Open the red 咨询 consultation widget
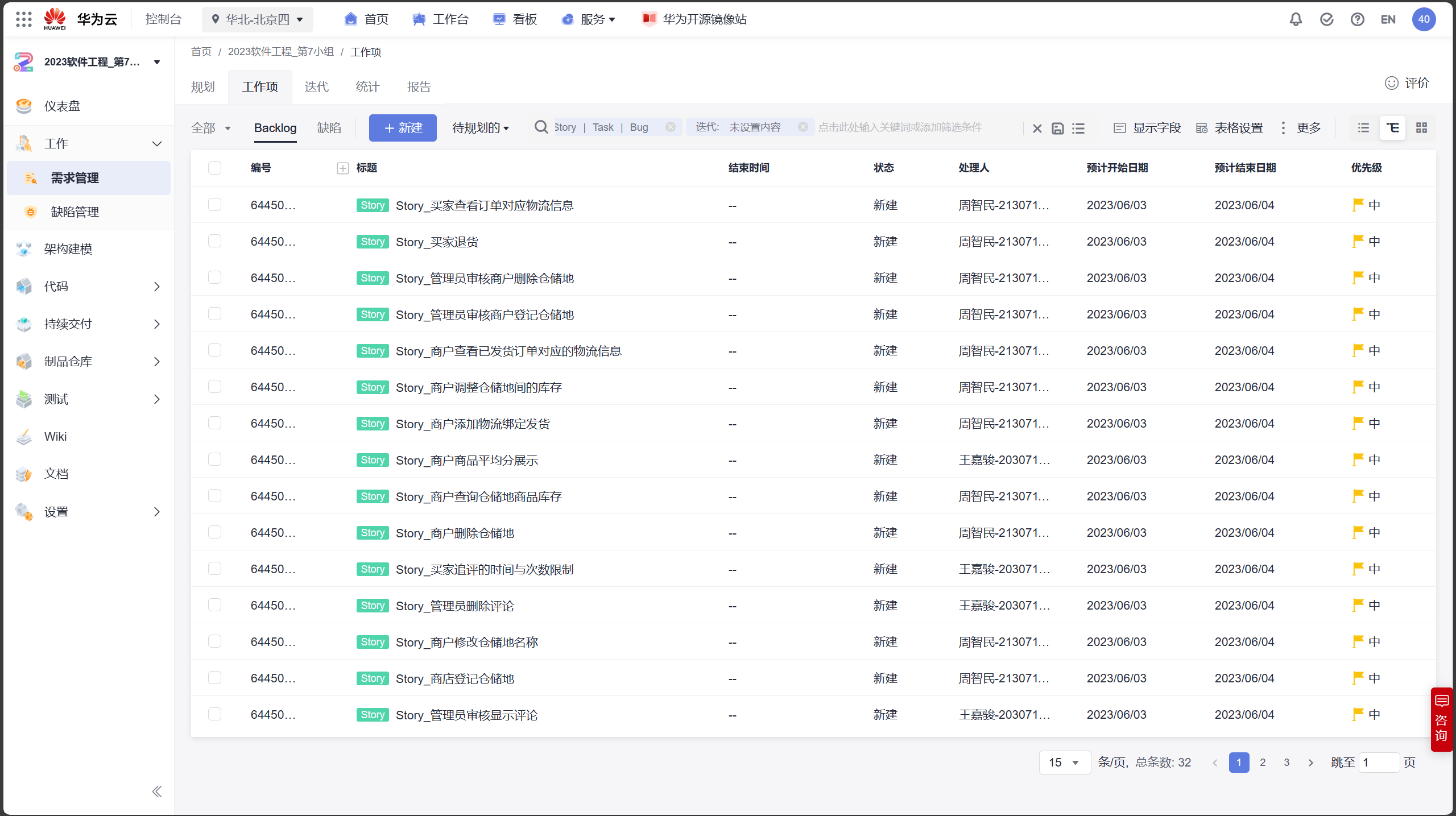The height and width of the screenshot is (816, 1456). [x=1441, y=719]
